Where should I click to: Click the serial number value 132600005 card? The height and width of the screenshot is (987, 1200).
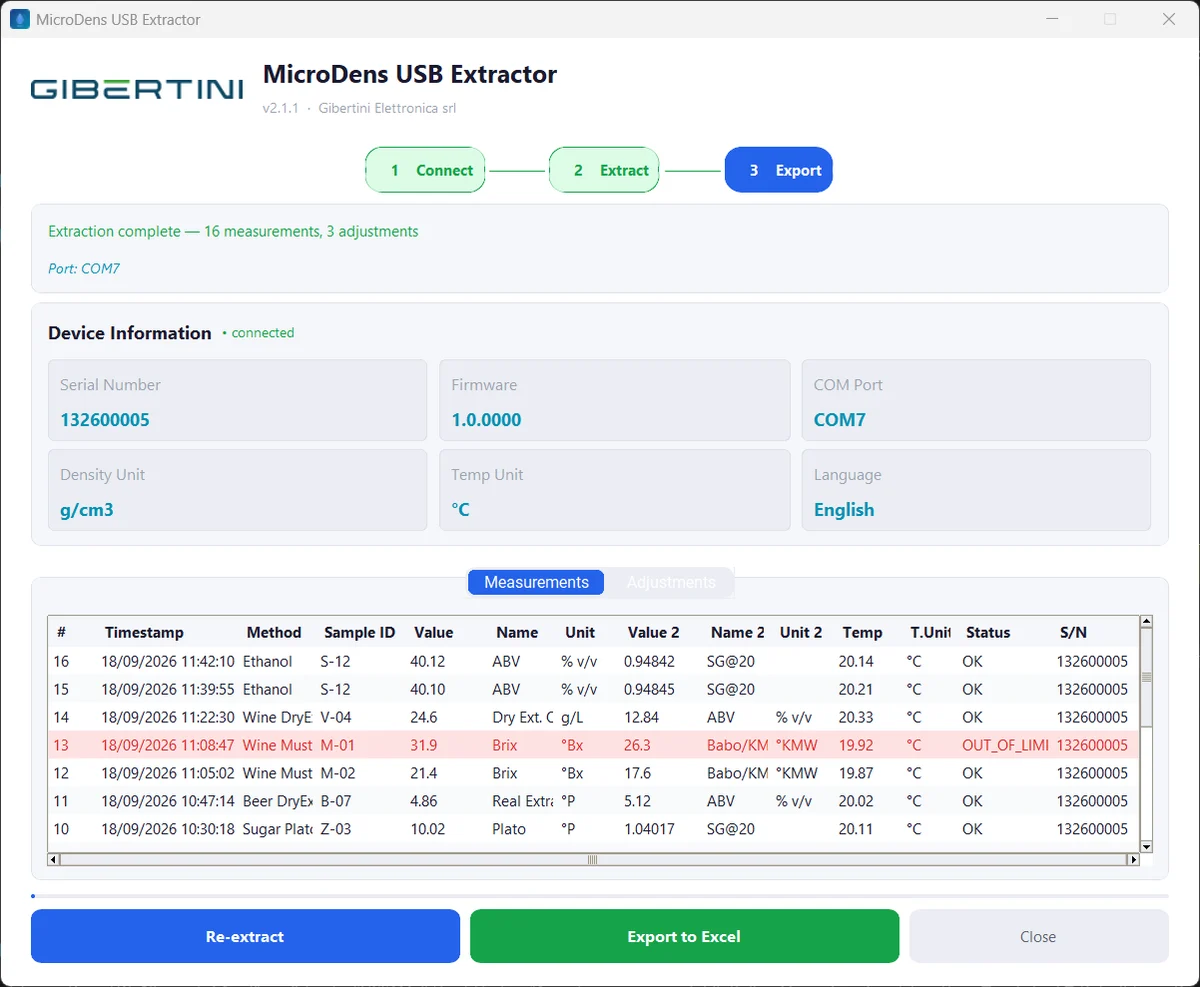click(238, 400)
